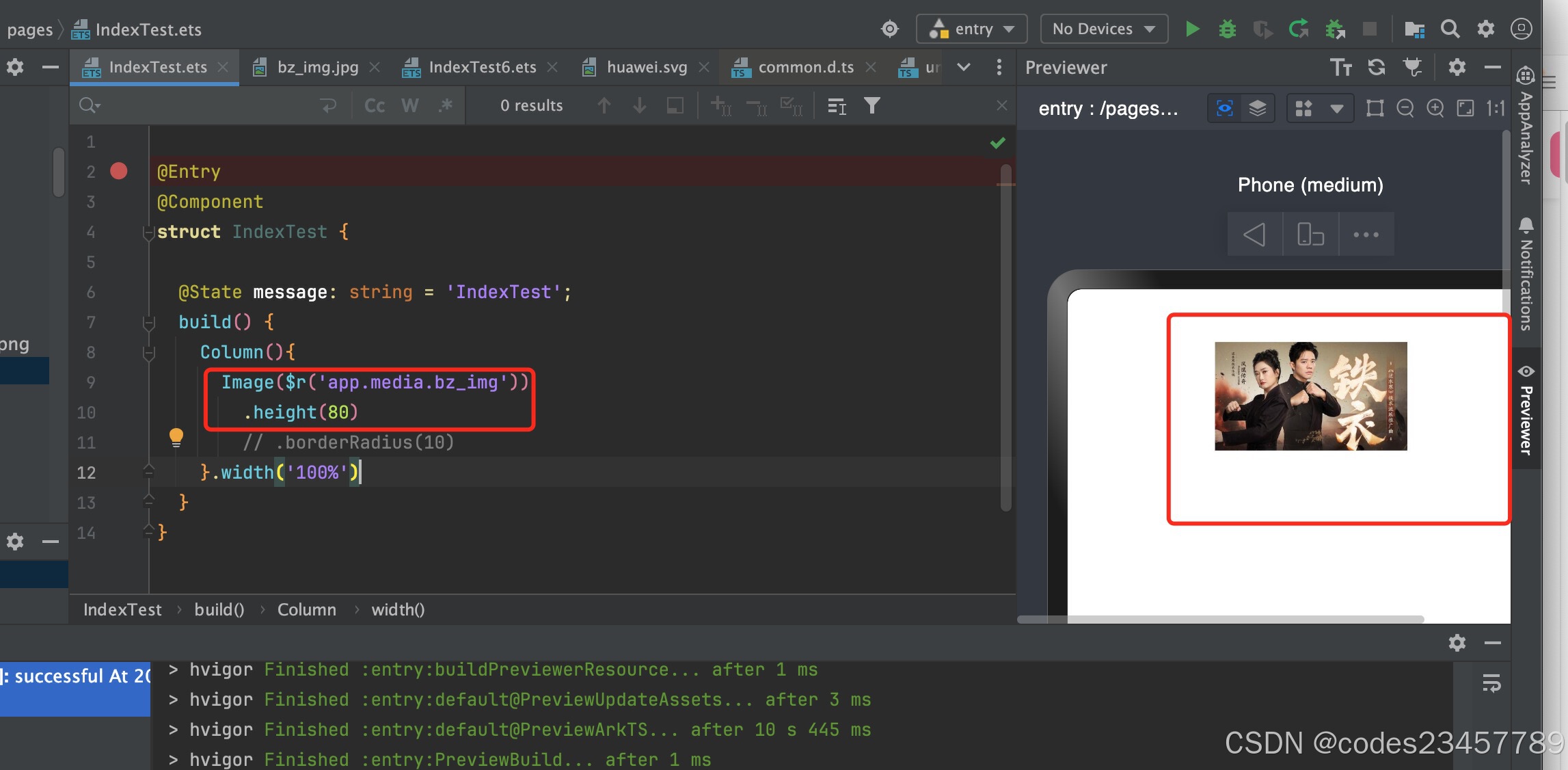This screenshot has height=770, width=1568.
Task: Toggle the breakpoint on line 2
Action: [x=119, y=171]
